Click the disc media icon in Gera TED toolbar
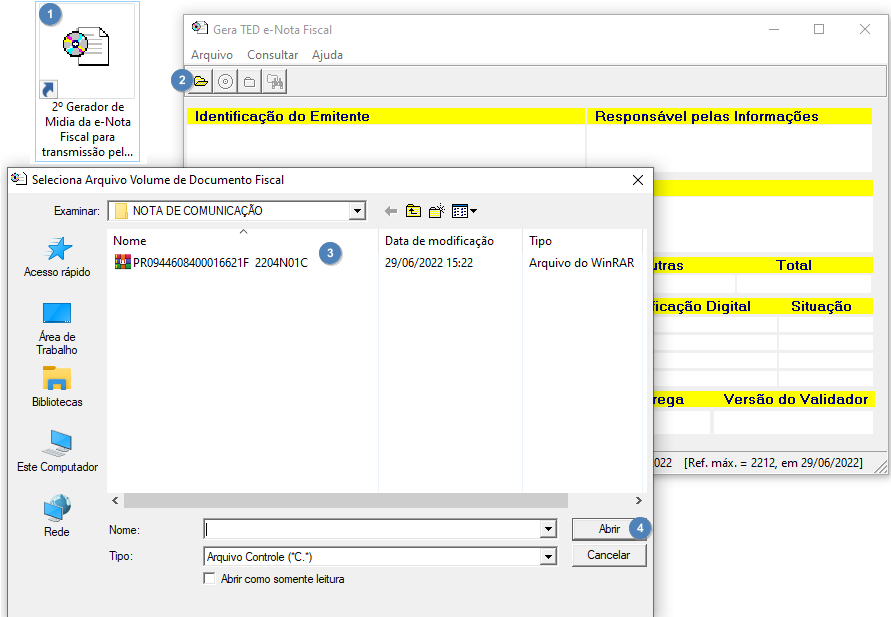 tap(226, 82)
